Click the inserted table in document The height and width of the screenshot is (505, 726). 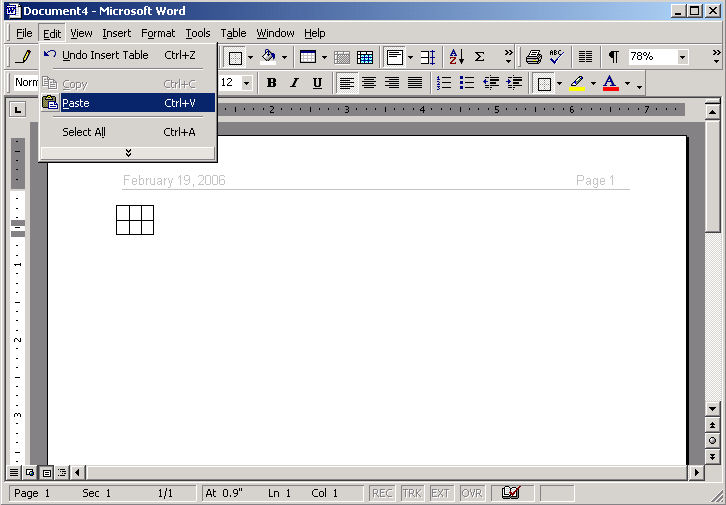135,220
